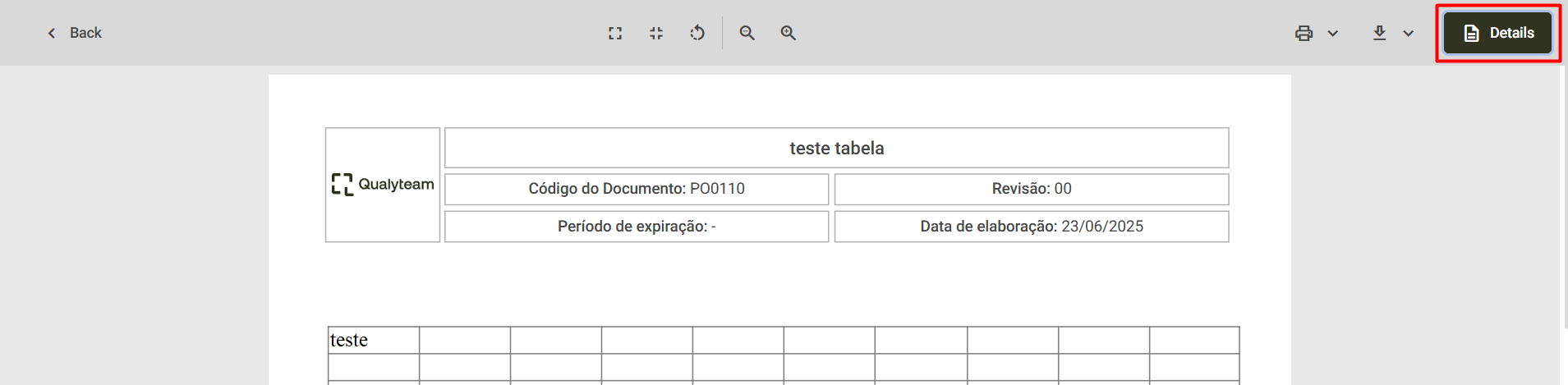Select 'Data de elaboração: 23/06/2025' text
The width and height of the screenshot is (1568, 385).
[x=1032, y=227]
